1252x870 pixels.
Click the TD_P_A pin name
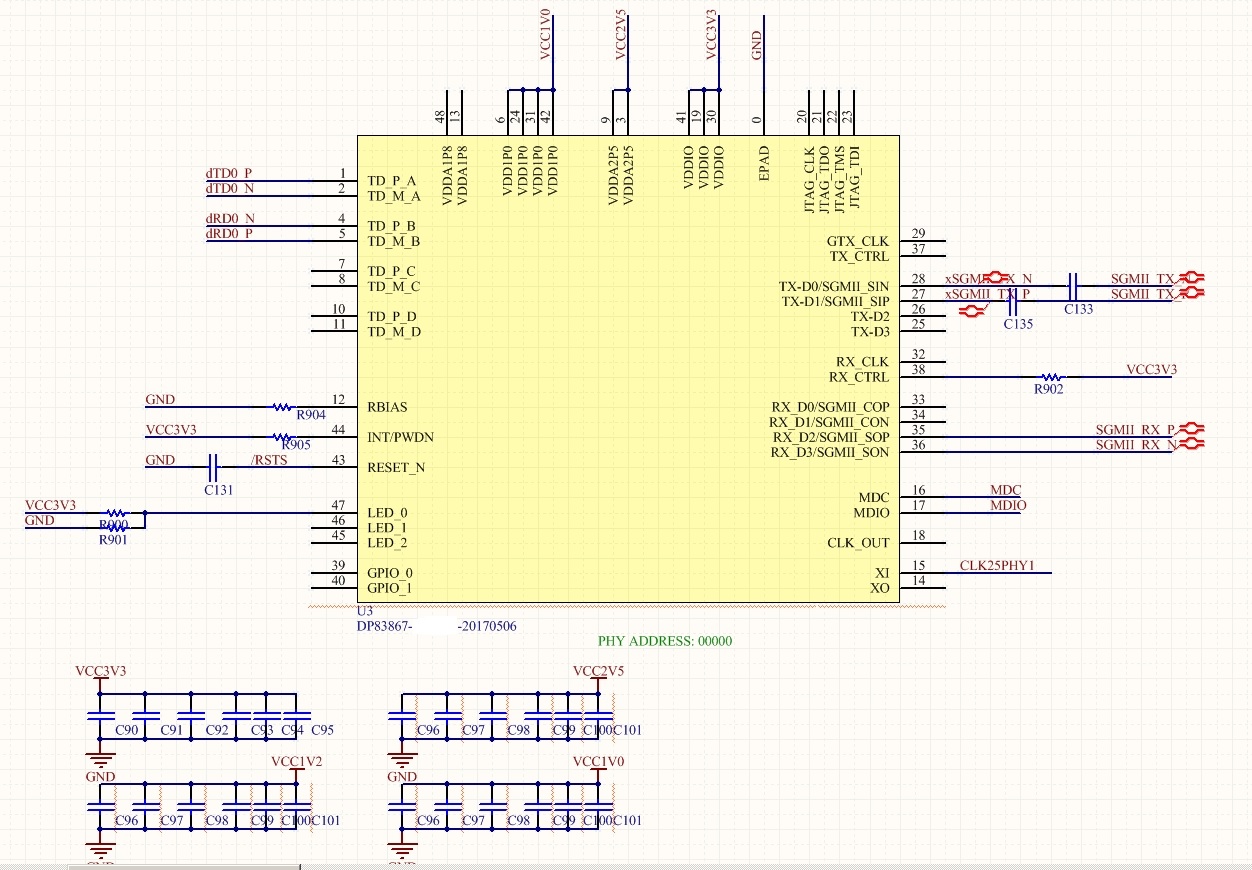394,182
